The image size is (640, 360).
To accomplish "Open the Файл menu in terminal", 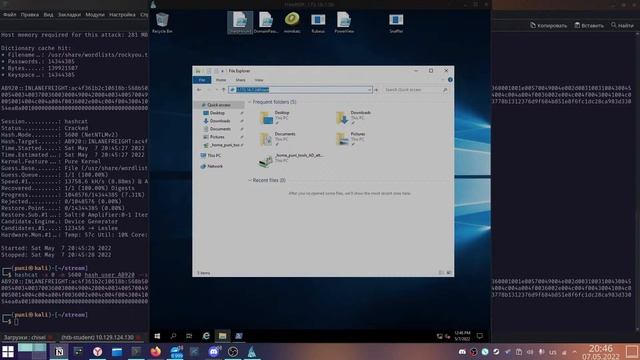I will coord(9,15).
